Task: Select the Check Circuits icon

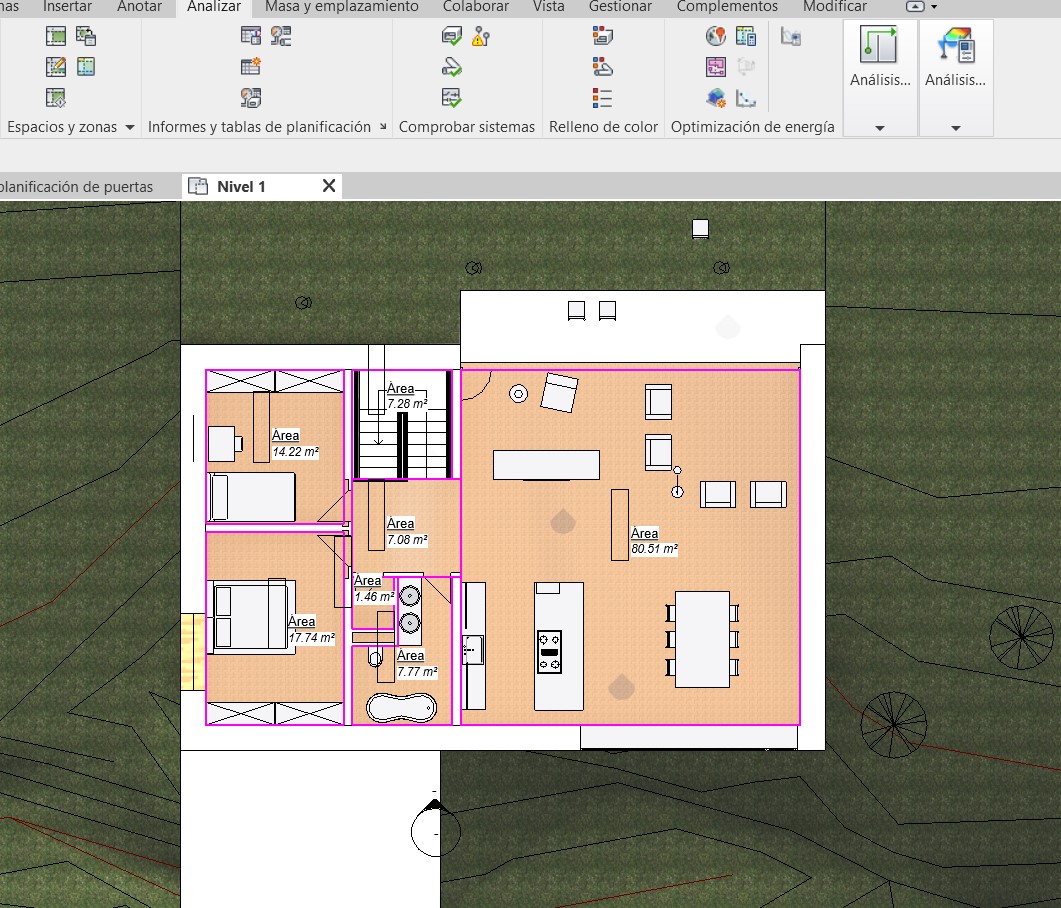Action: pos(452,97)
